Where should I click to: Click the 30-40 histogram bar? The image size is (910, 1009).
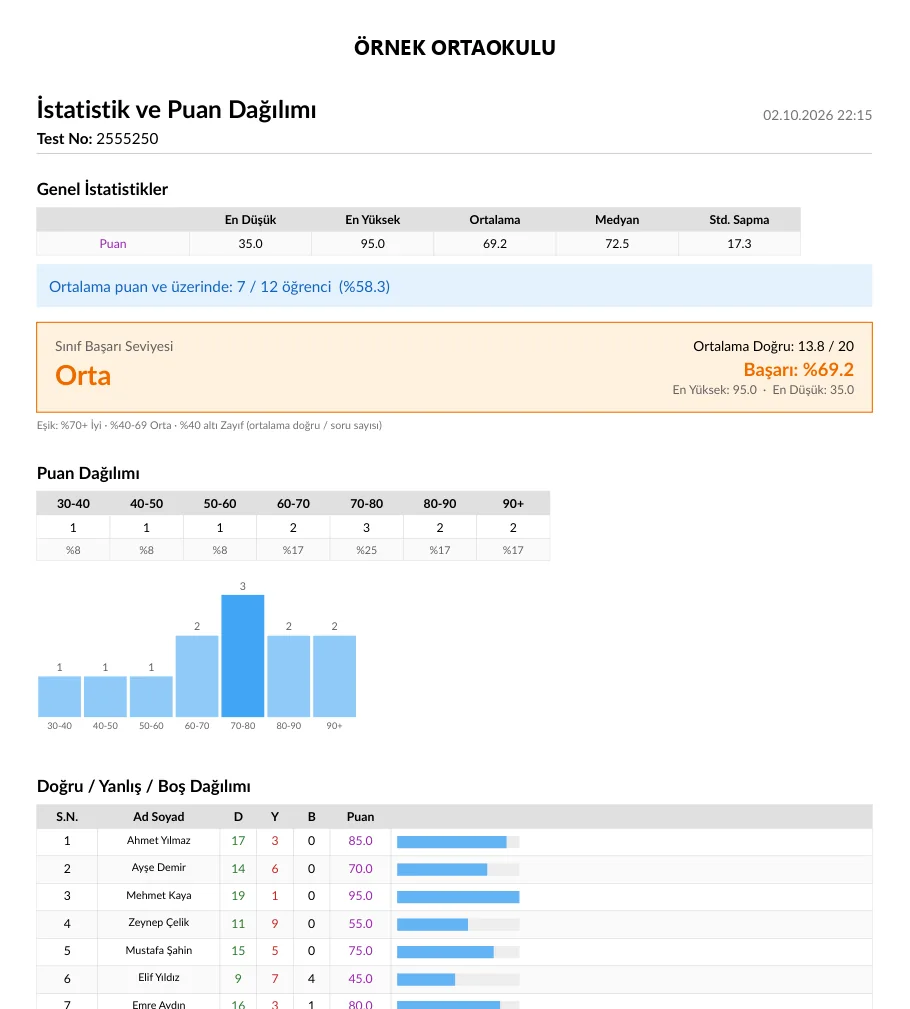[60, 696]
